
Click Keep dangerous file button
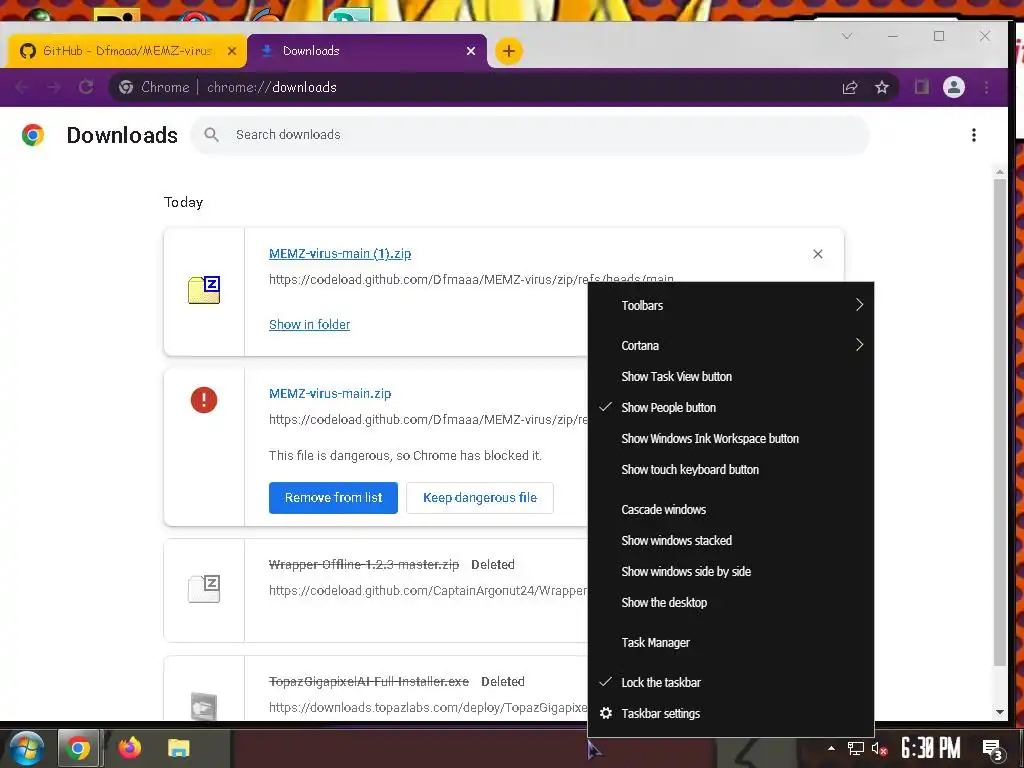(480, 498)
